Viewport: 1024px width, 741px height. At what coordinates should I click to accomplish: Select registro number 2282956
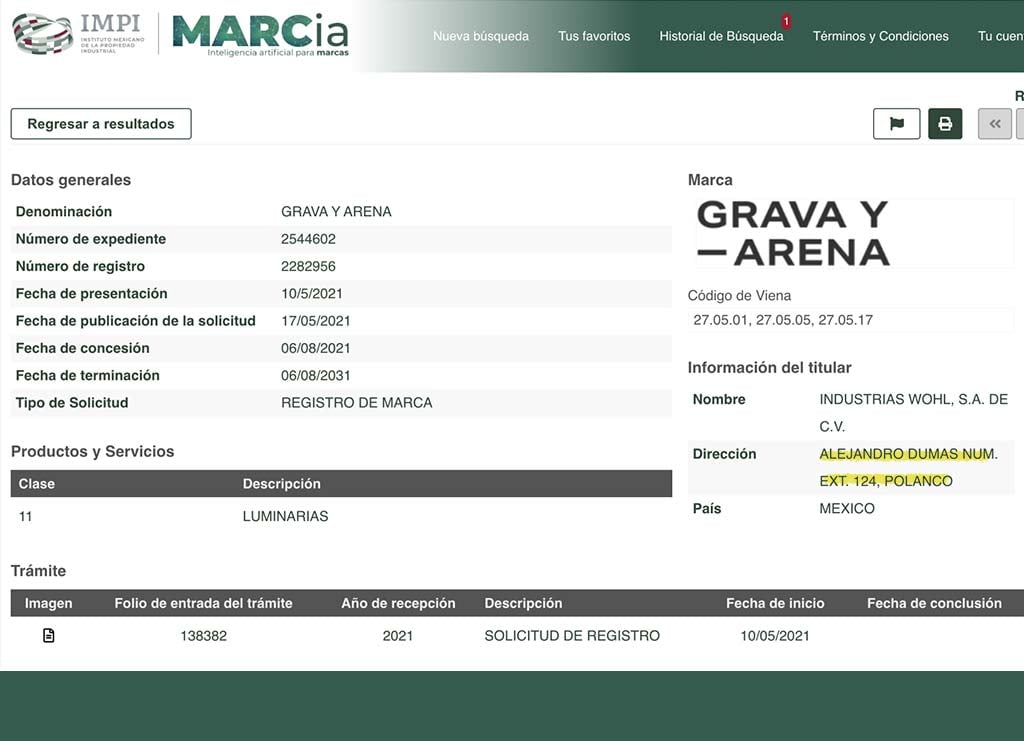[x=308, y=266]
